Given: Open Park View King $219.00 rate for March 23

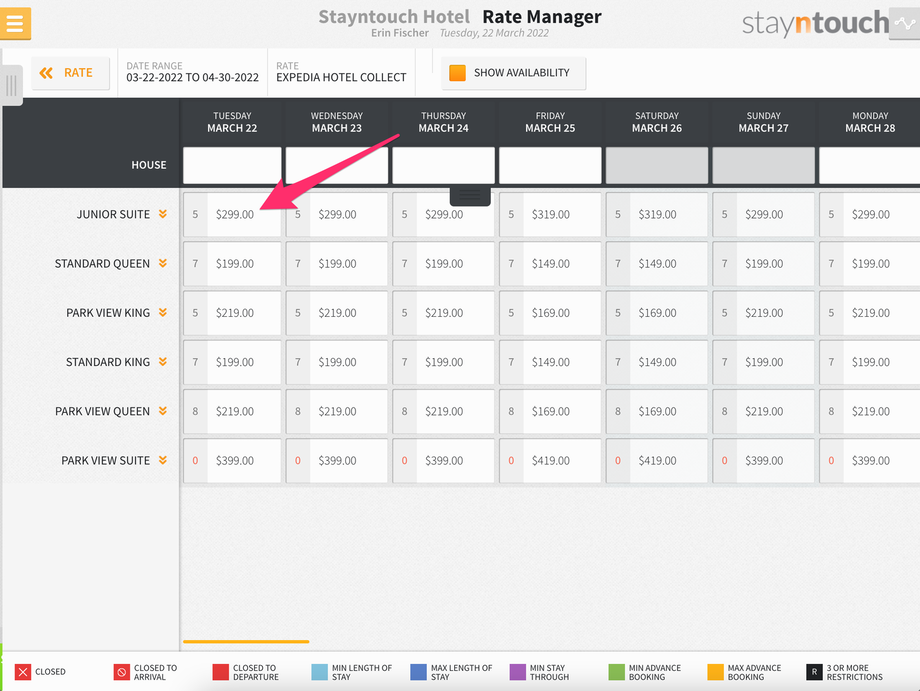Looking at the screenshot, I should 337,313.
